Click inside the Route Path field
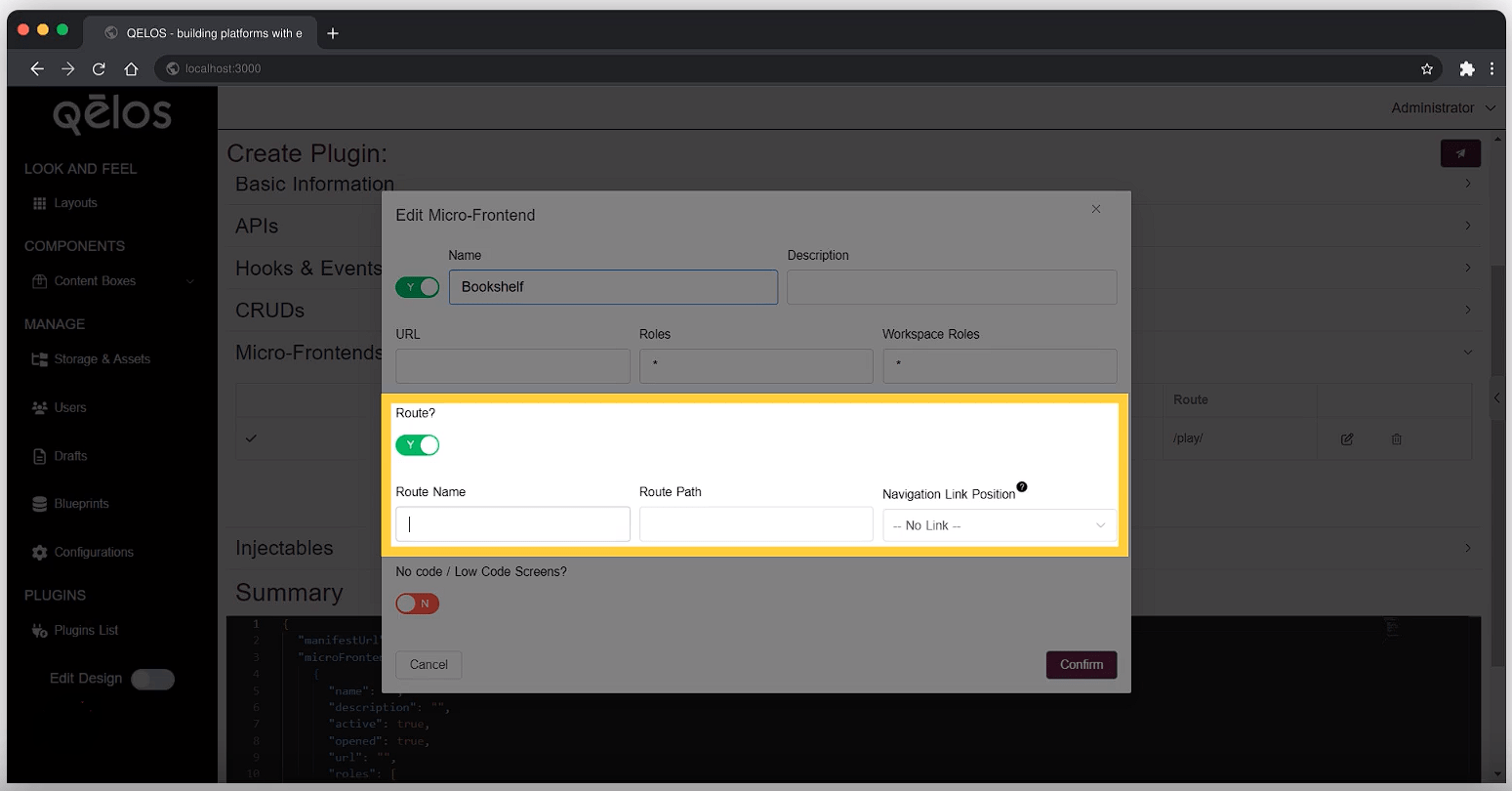Image resolution: width=1512 pixels, height=791 pixels. [x=756, y=524]
